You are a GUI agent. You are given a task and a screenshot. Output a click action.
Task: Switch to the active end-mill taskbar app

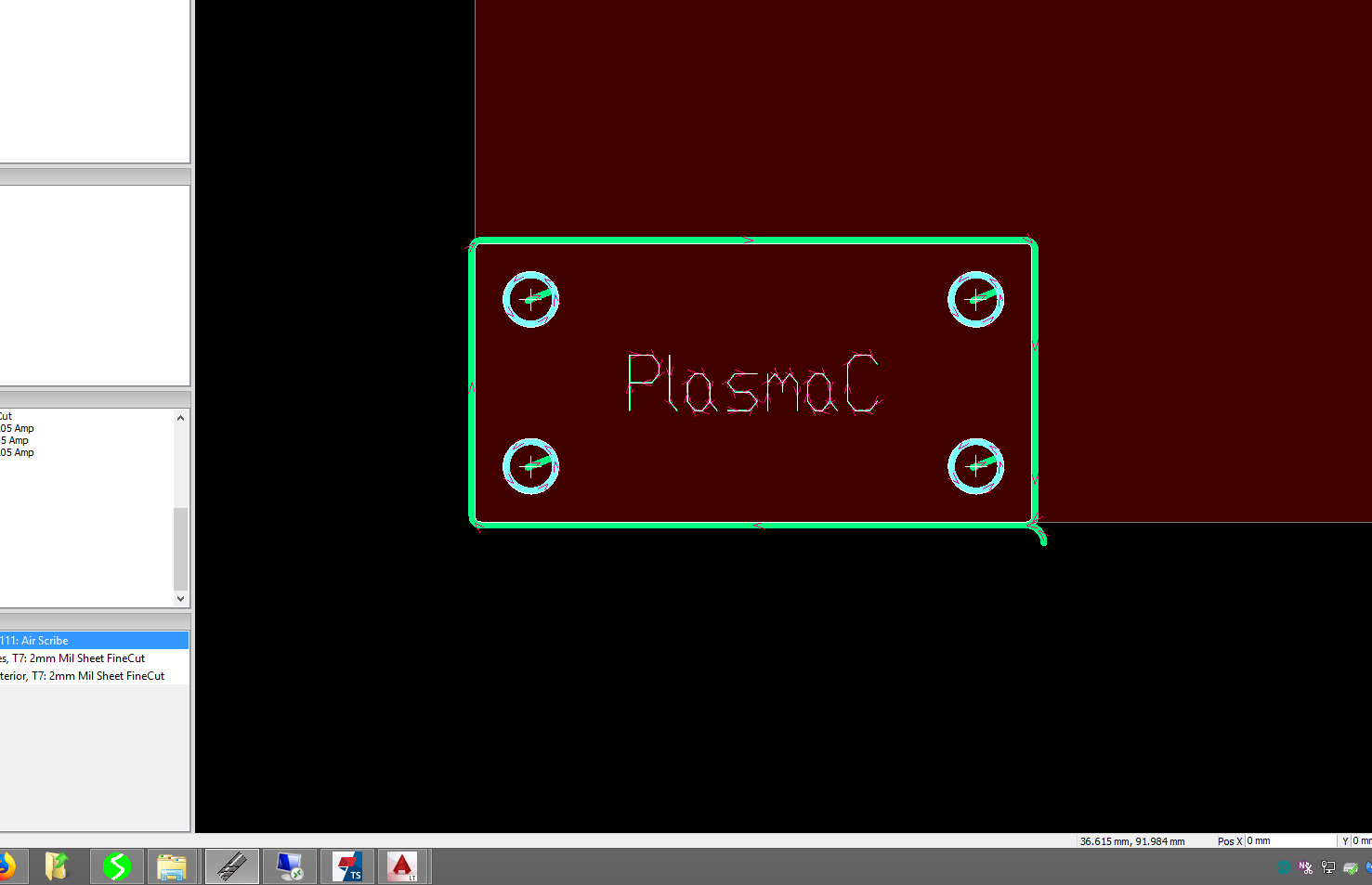click(x=231, y=866)
